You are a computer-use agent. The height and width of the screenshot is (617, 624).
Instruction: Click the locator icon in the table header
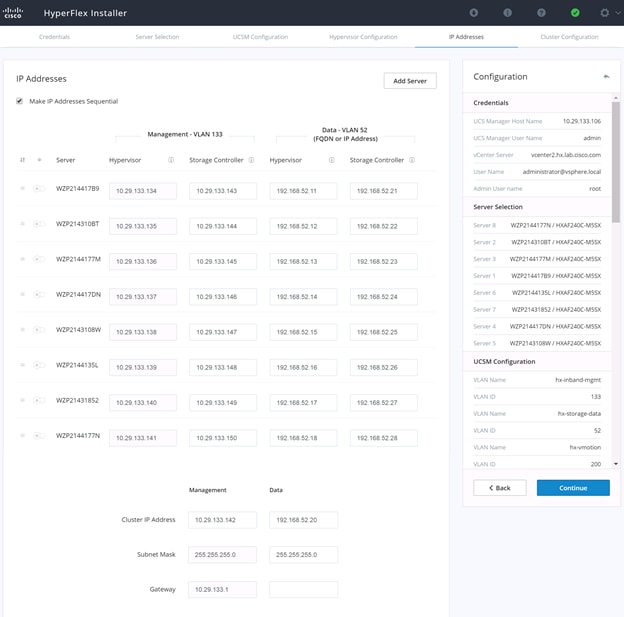39,160
